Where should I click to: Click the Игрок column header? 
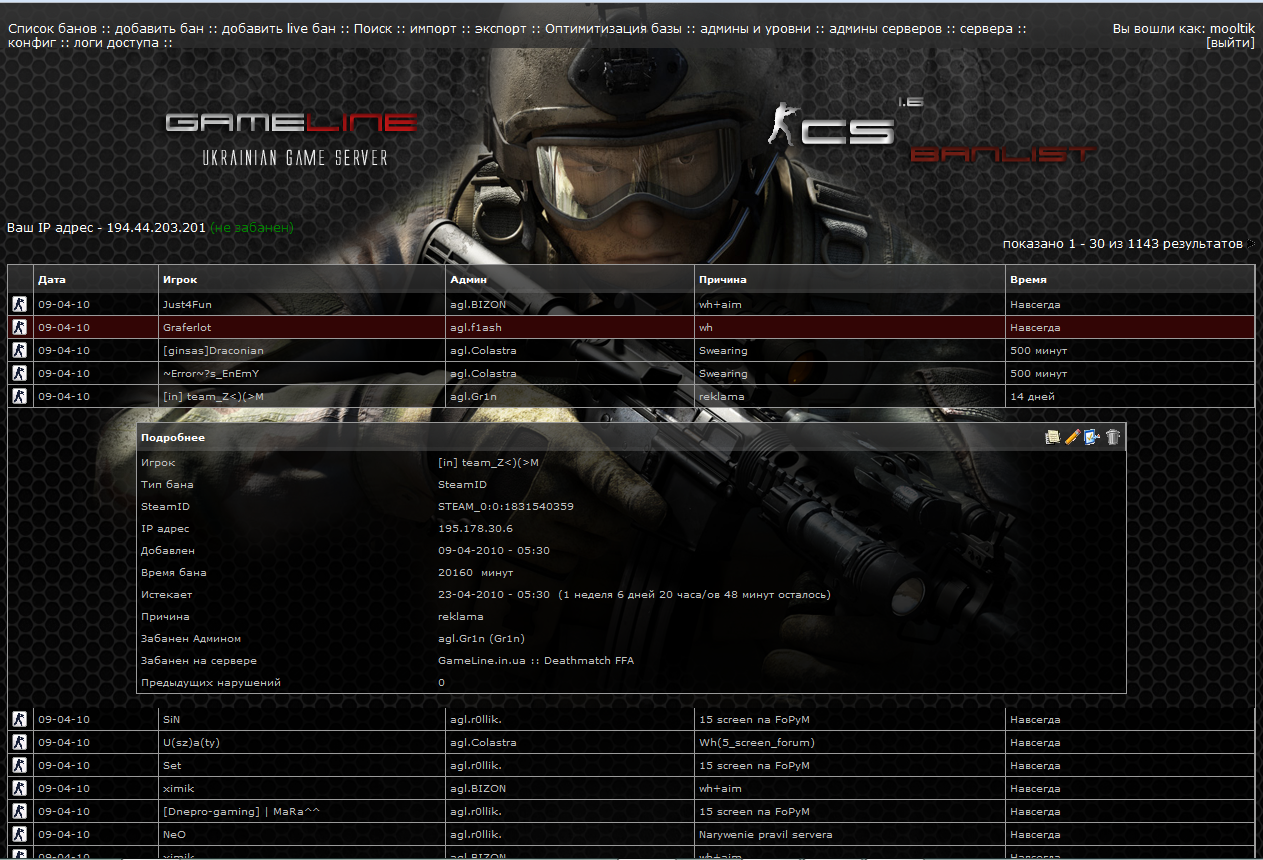pyautogui.click(x=178, y=279)
